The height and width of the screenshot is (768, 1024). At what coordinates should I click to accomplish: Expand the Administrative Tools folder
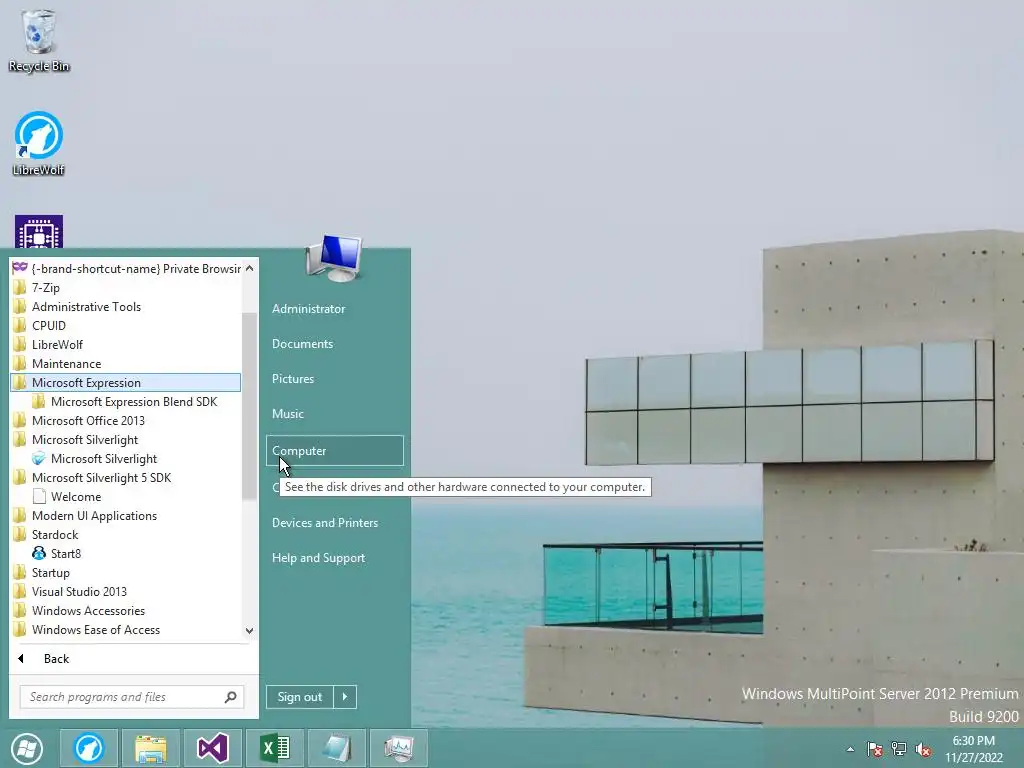126,306
